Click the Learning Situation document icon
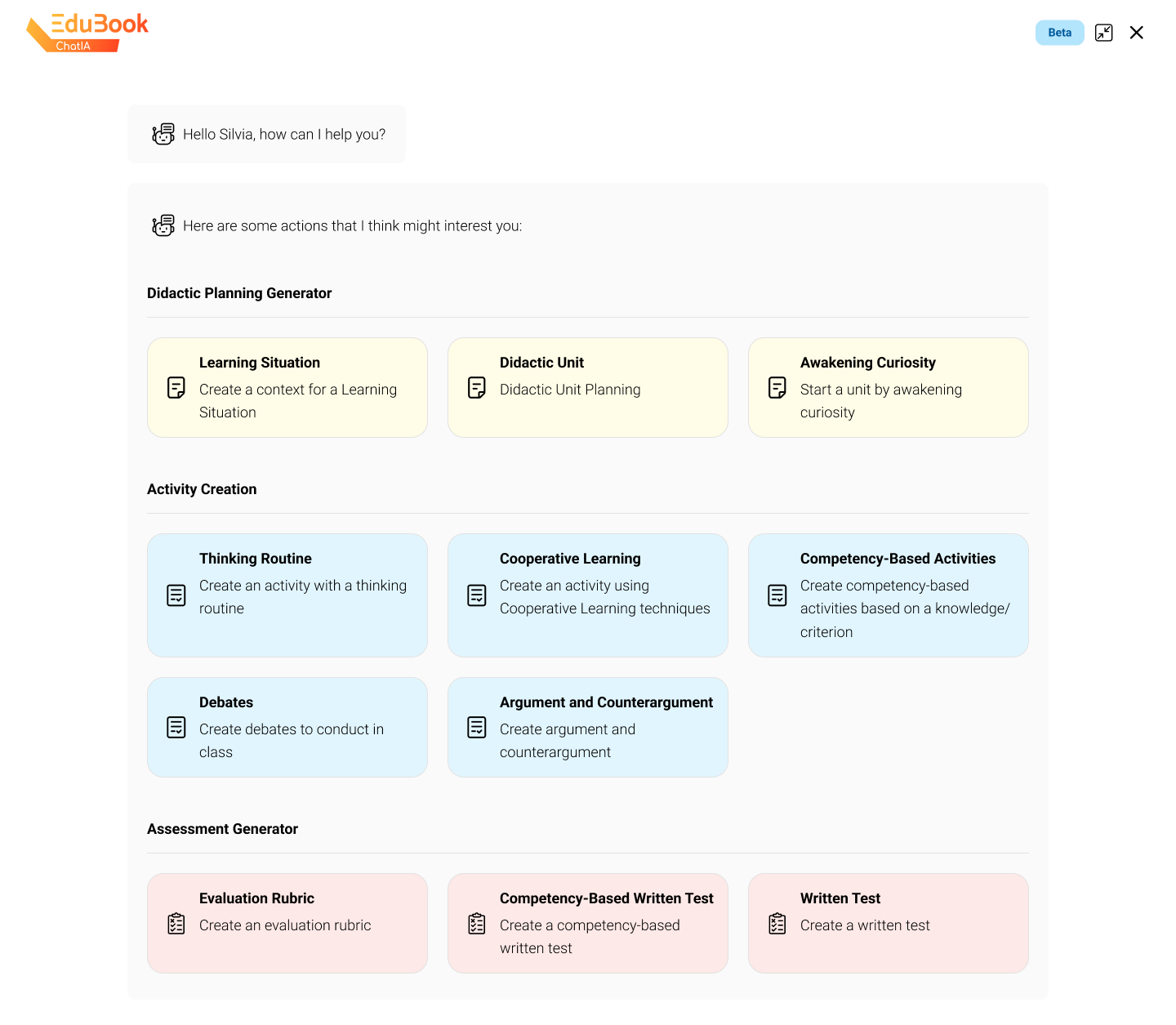The height and width of the screenshot is (1025, 1176). (176, 388)
